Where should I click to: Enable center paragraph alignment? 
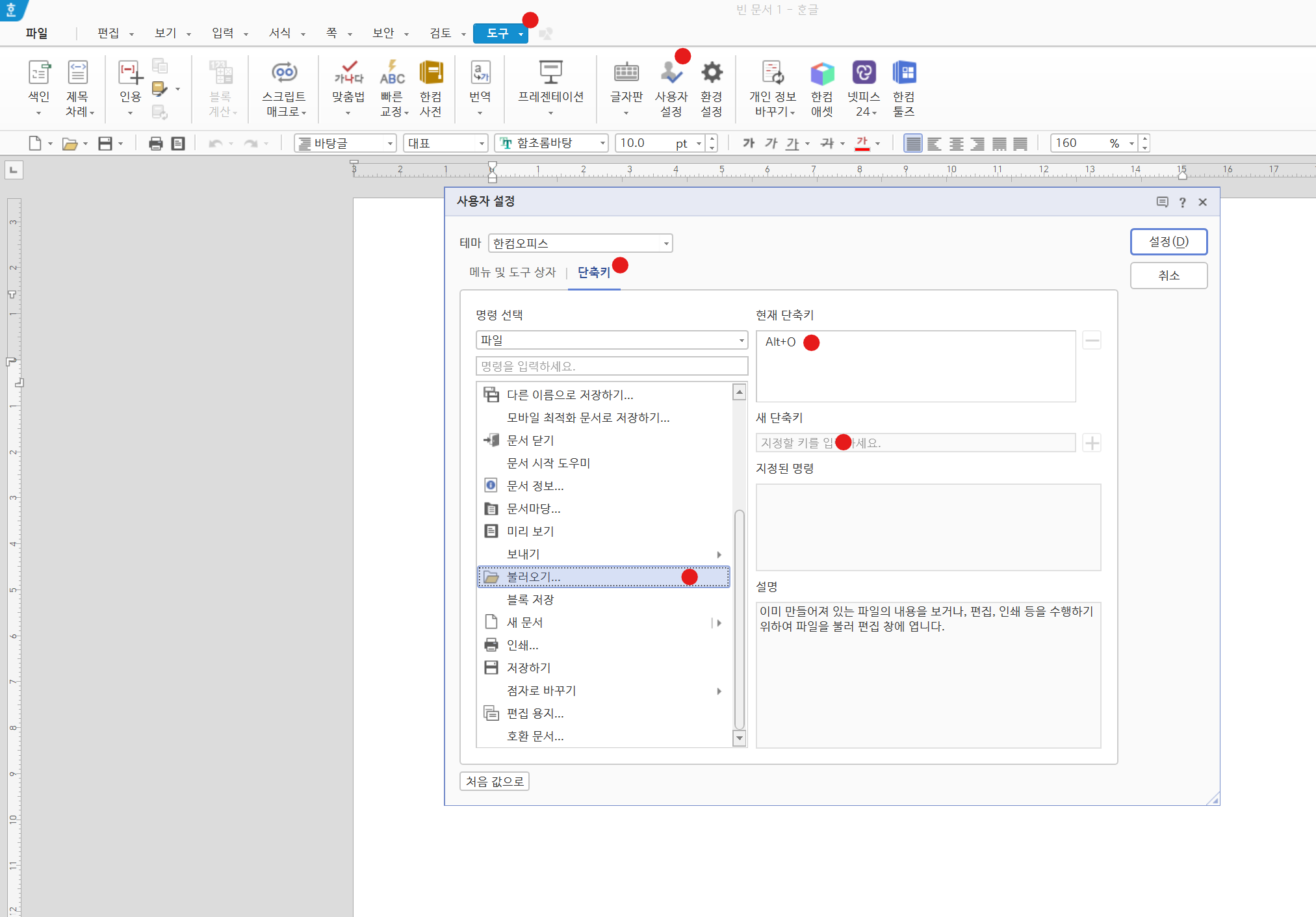point(956,144)
